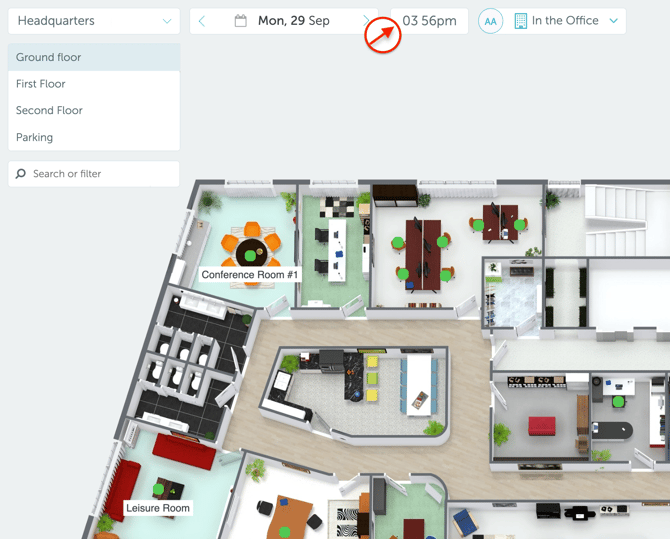Click the Conference Room #1 label
This screenshot has height=539, width=670.
pos(250,275)
